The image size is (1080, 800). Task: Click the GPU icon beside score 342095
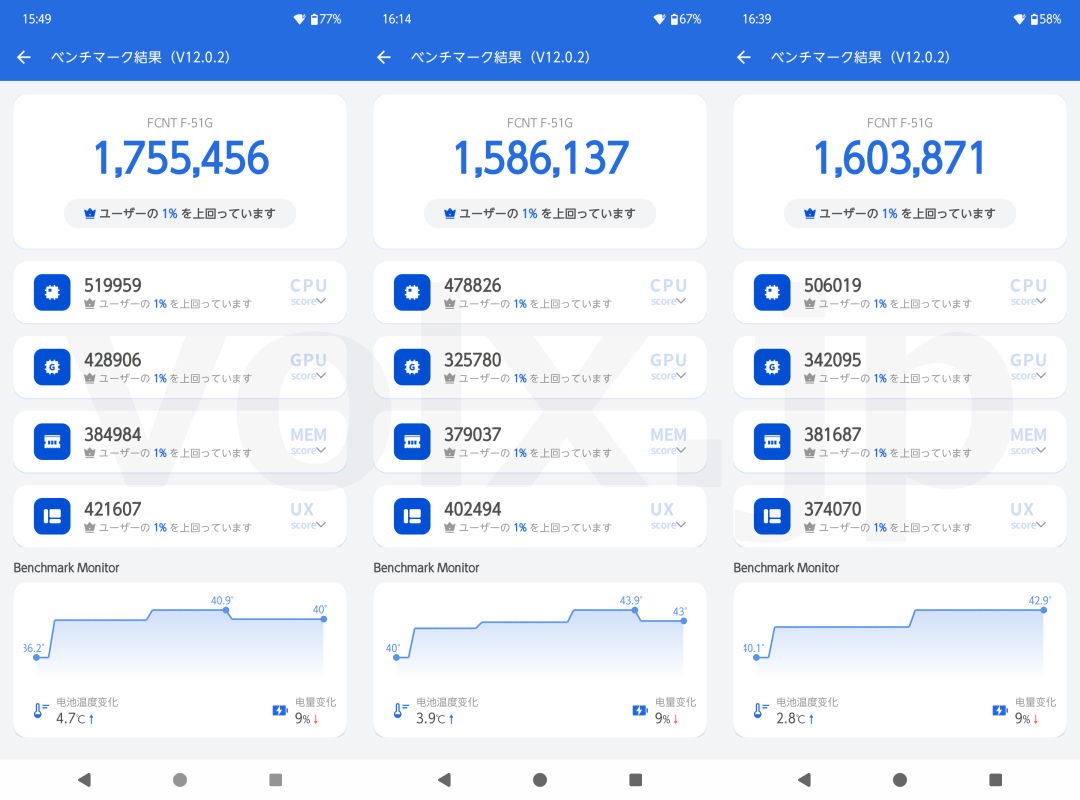(772, 367)
